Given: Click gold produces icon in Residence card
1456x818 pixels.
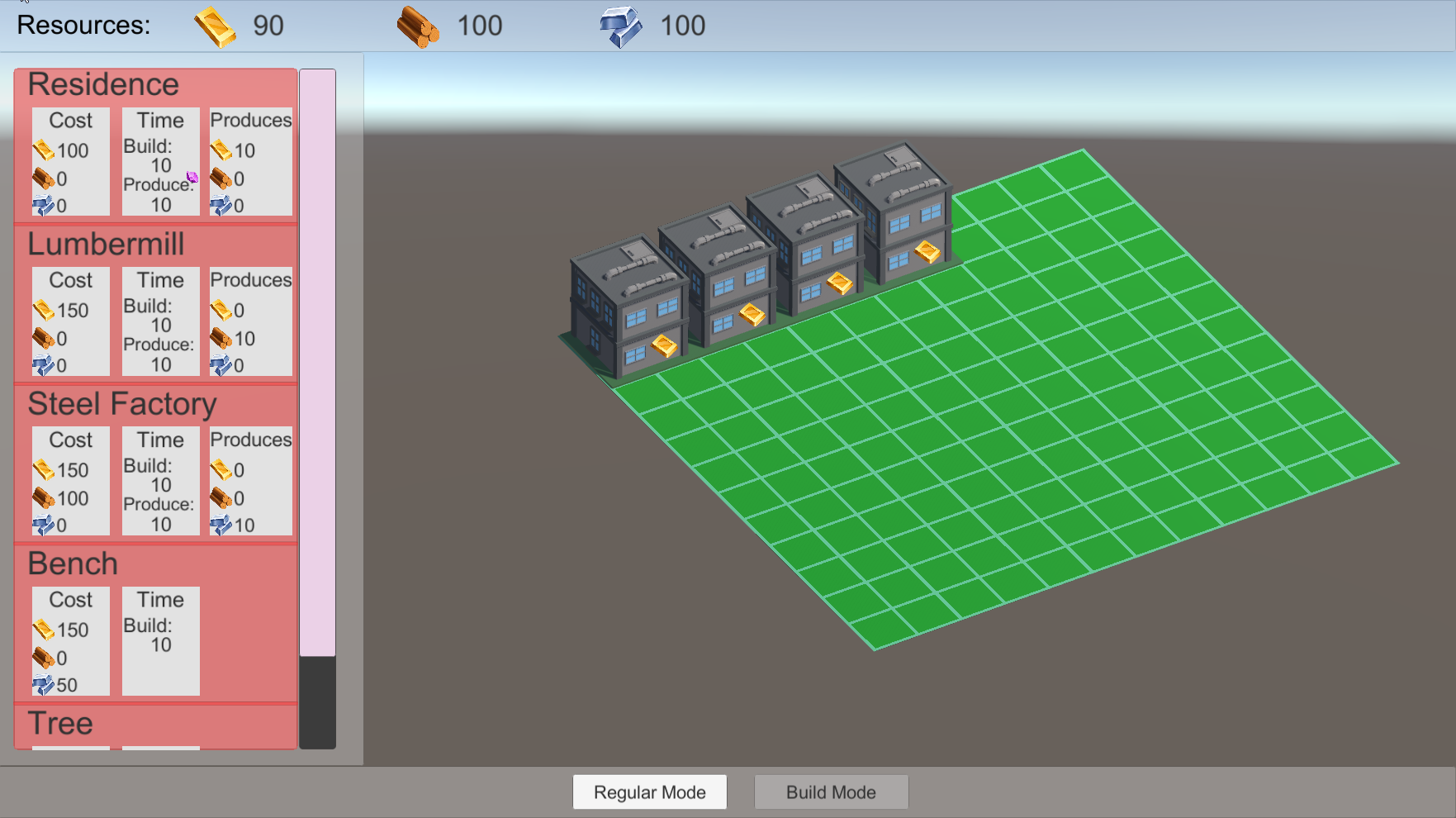Looking at the screenshot, I should coord(221,150).
